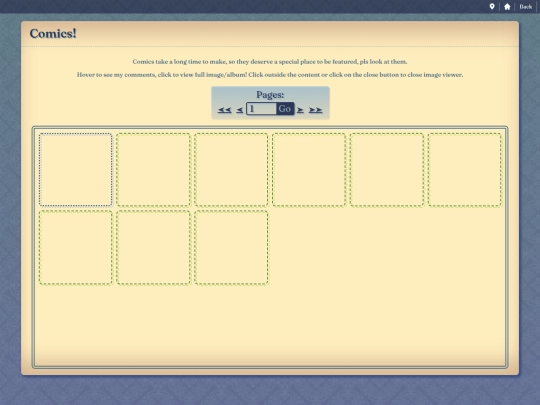Viewport: 540px width, 405px height.
Task: Go to next page with single-right arrow
Action: (x=300, y=110)
